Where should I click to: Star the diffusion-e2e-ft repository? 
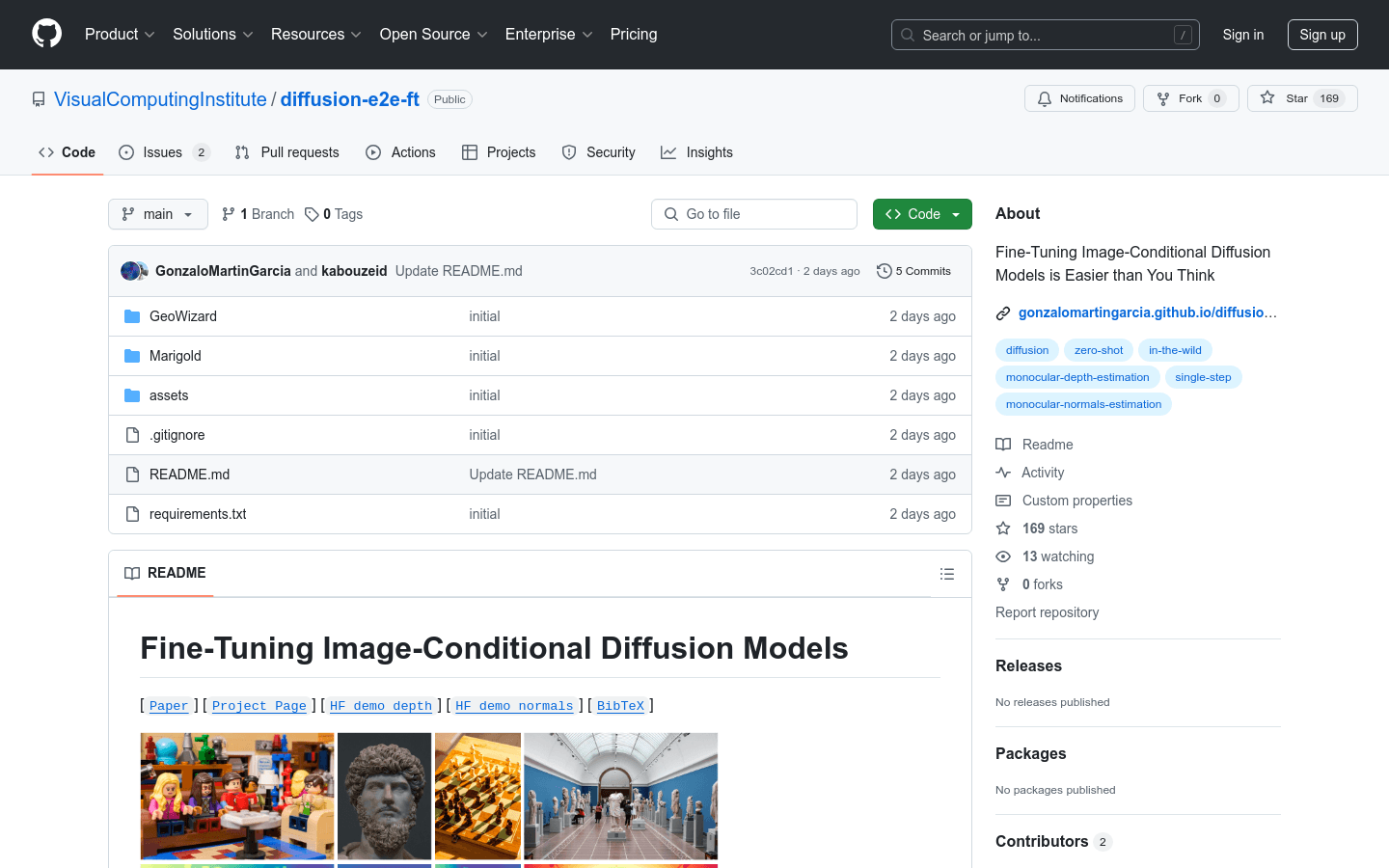[x=1285, y=98]
